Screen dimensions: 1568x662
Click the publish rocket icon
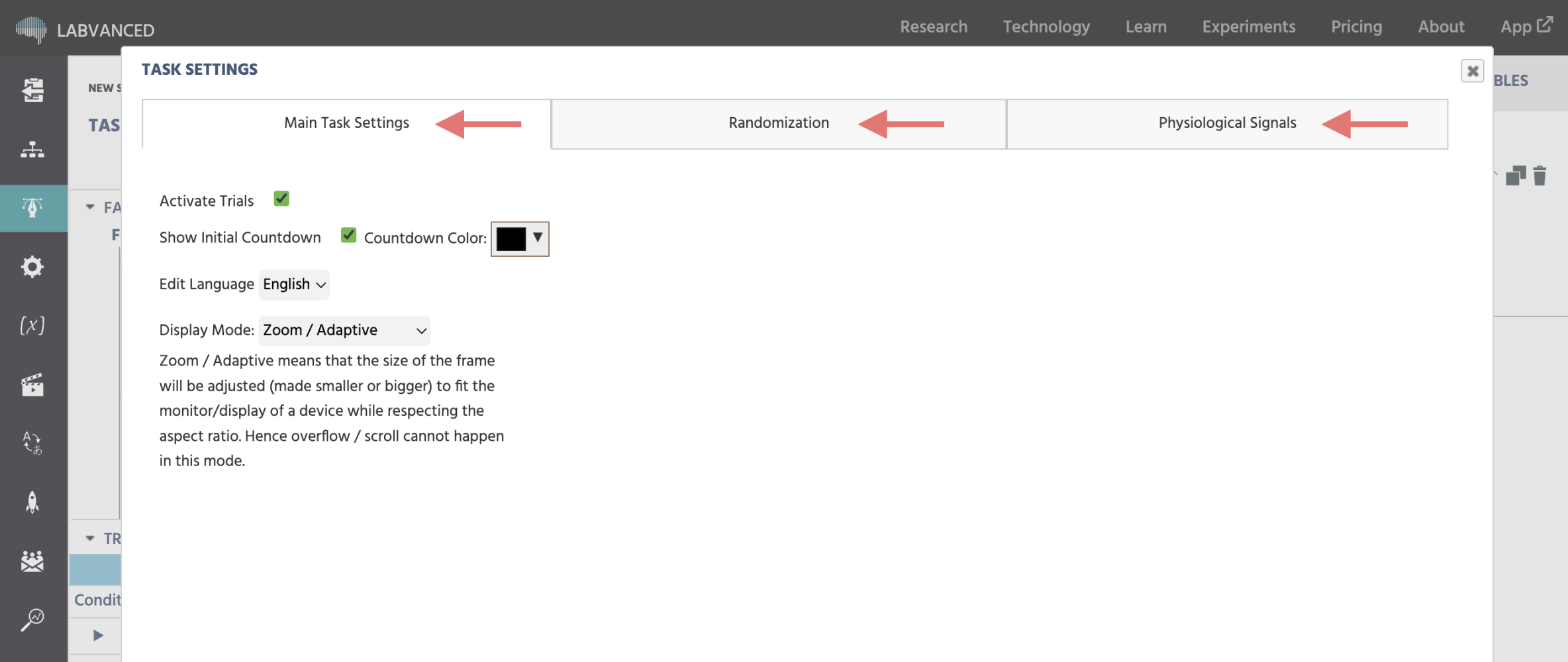32,502
